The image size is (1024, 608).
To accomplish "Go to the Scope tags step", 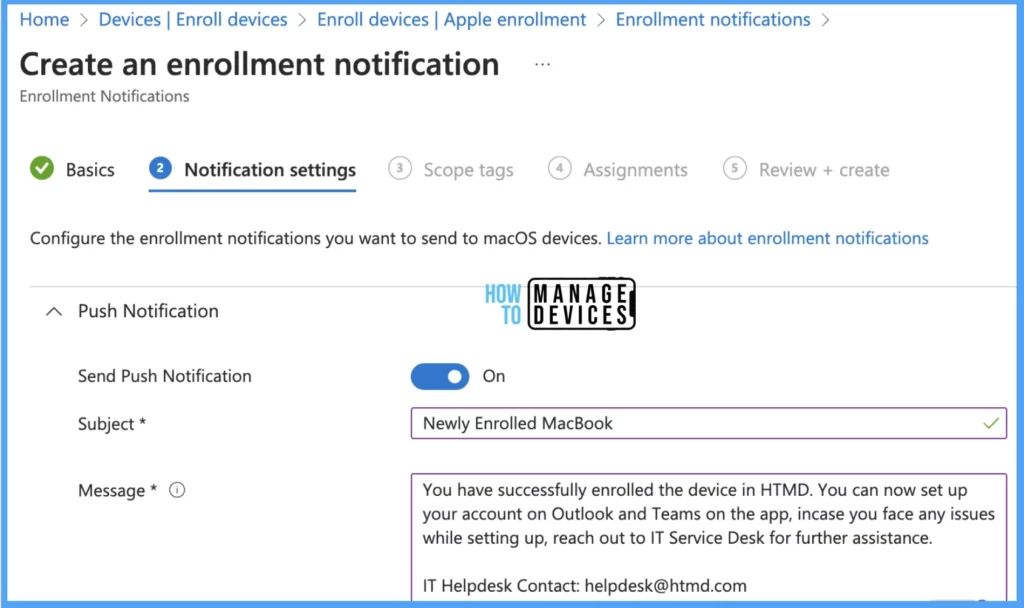I will 468,170.
